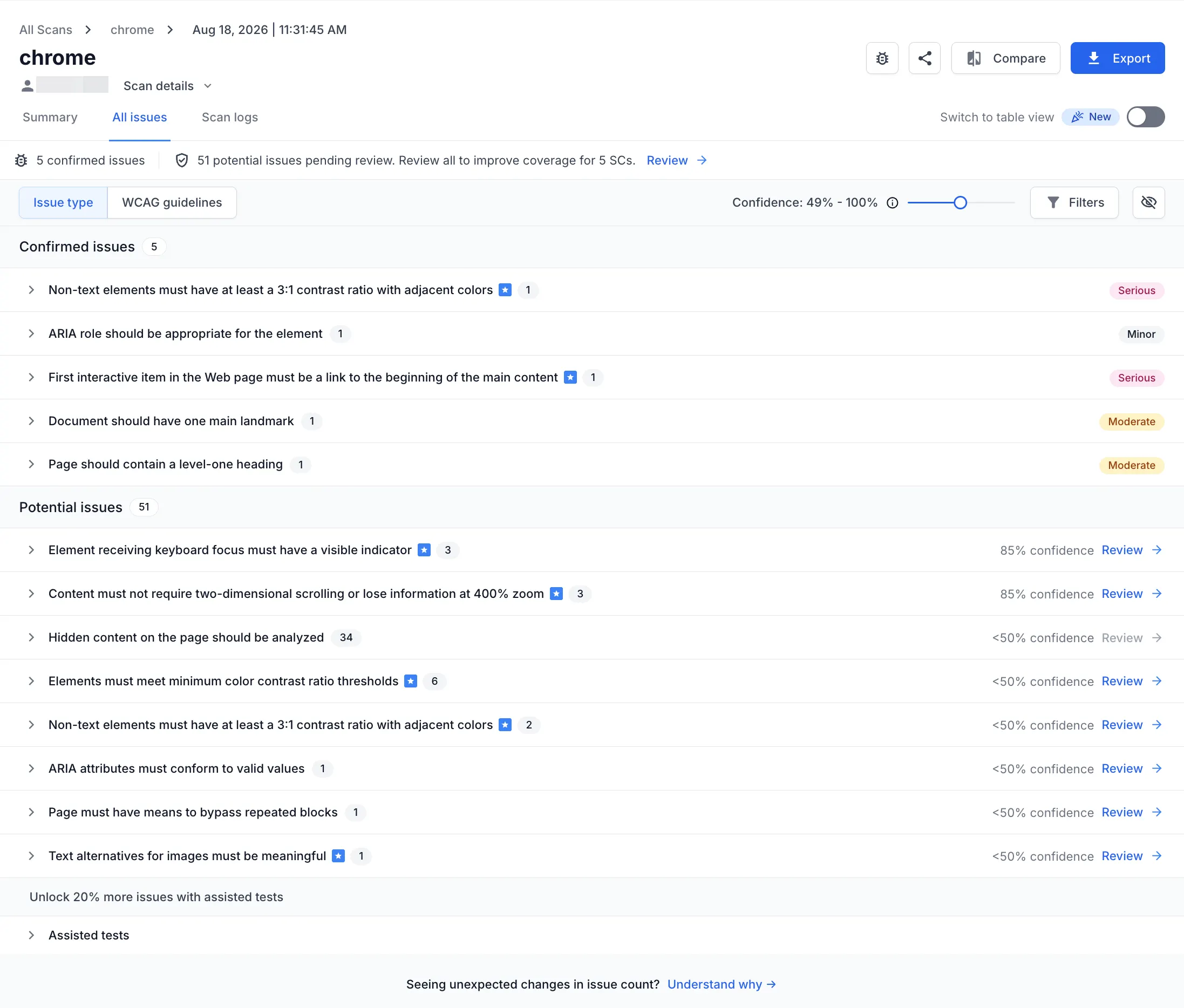Toggle the hidden issues eye icon
1184x1008 pixels.
tap(1148, 203)
